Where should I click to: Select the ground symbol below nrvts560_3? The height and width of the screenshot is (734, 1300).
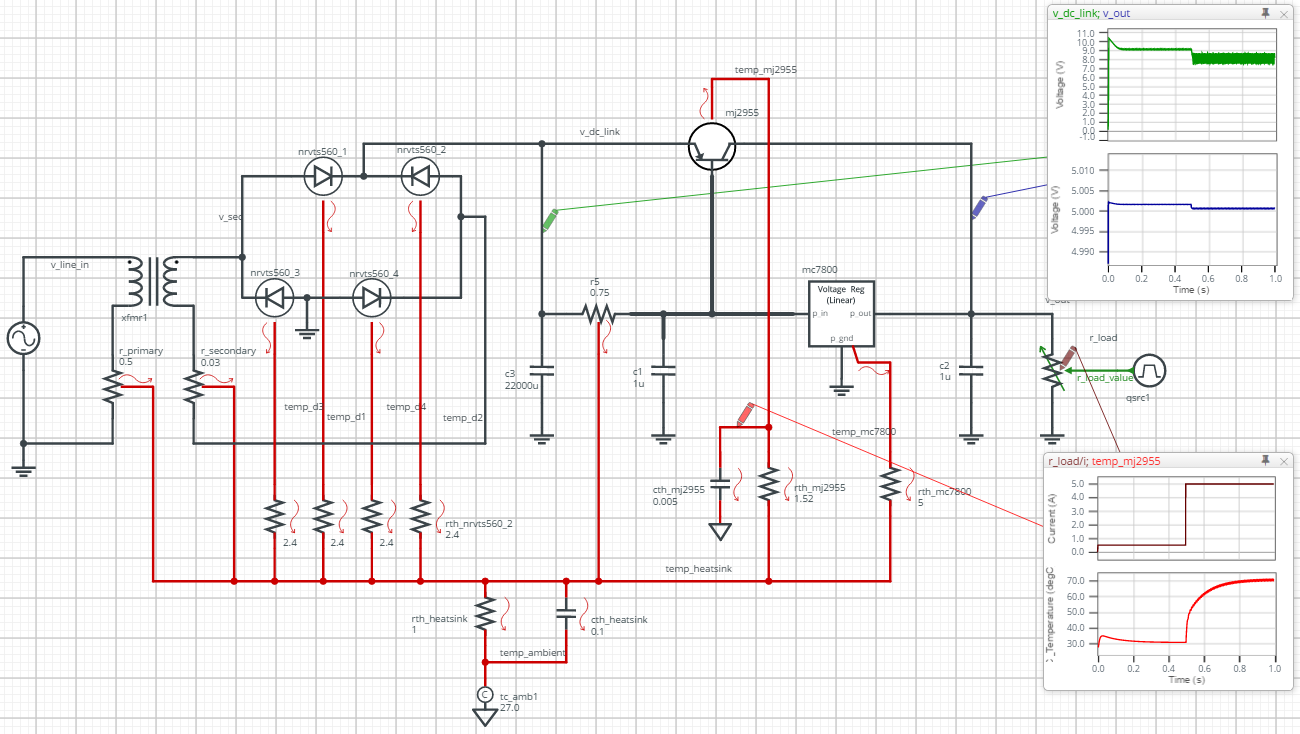[307, 332]
